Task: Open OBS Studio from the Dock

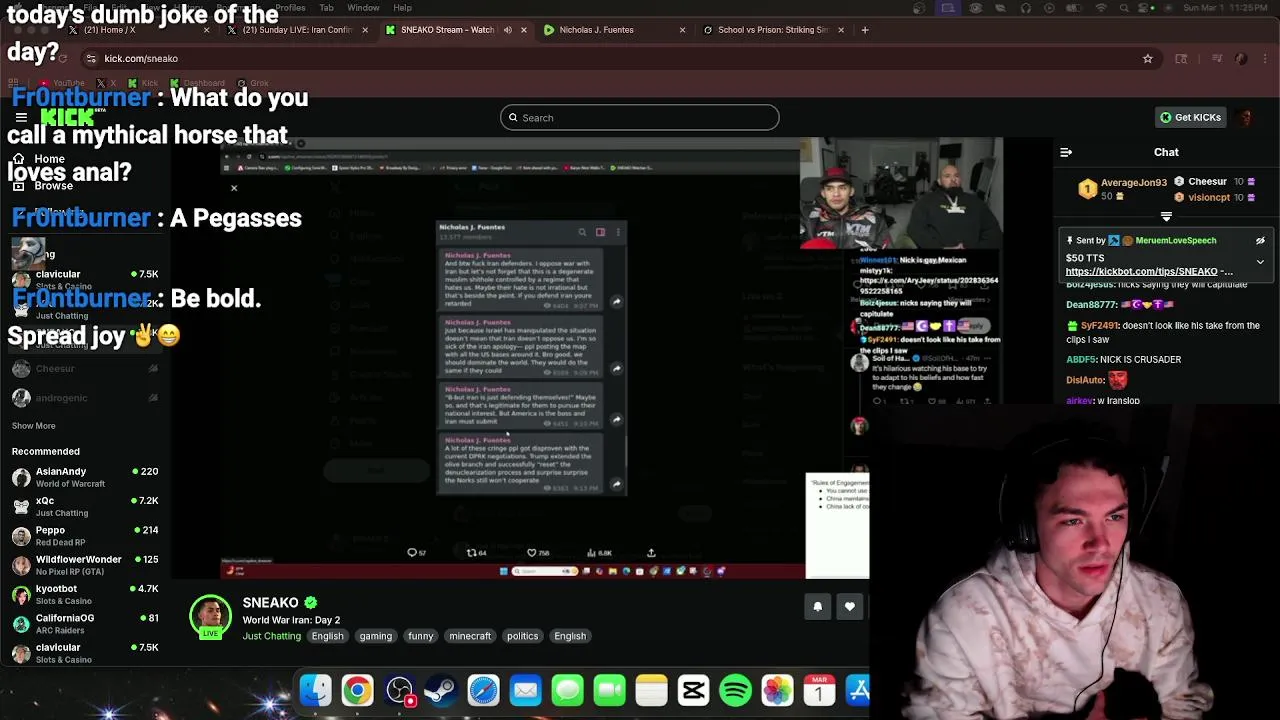Action: click(x=399, y=690)
